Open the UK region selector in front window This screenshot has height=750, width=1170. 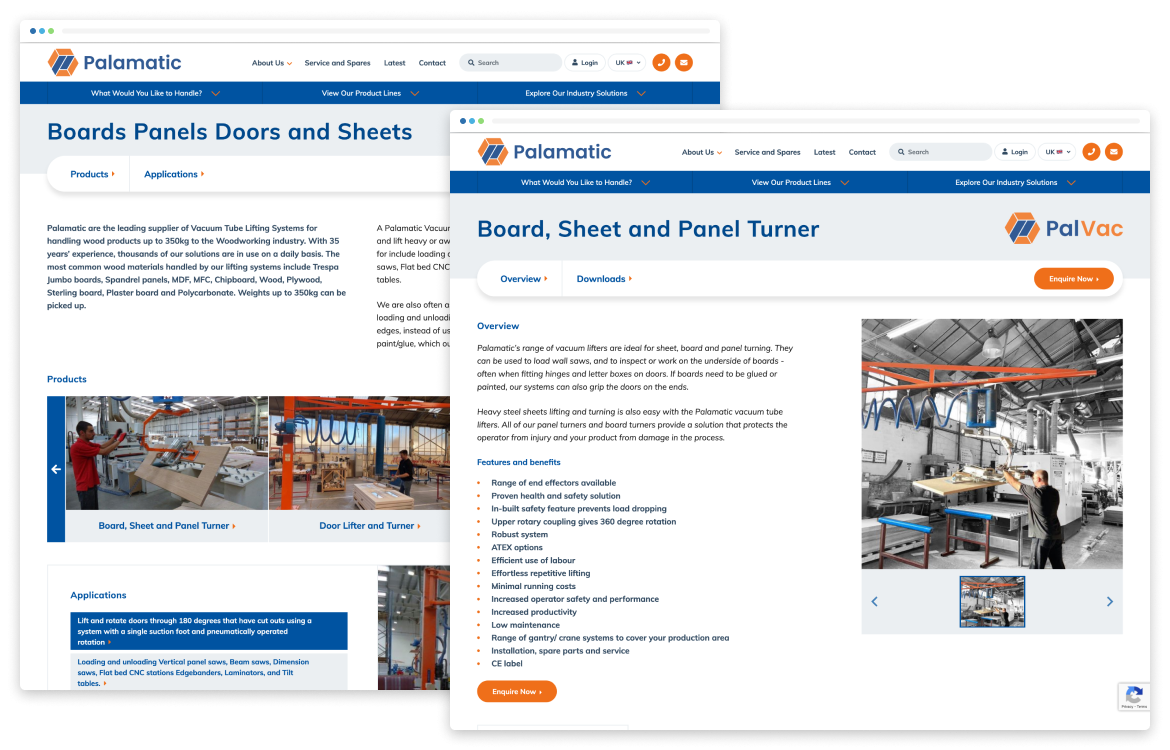click(x=1057, y=152)
